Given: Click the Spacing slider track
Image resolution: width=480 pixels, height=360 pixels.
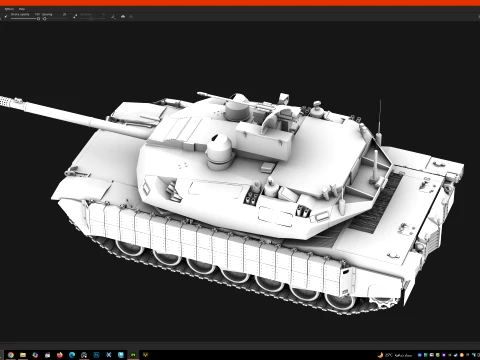Looking at the screenshot, I should [55, 19].
